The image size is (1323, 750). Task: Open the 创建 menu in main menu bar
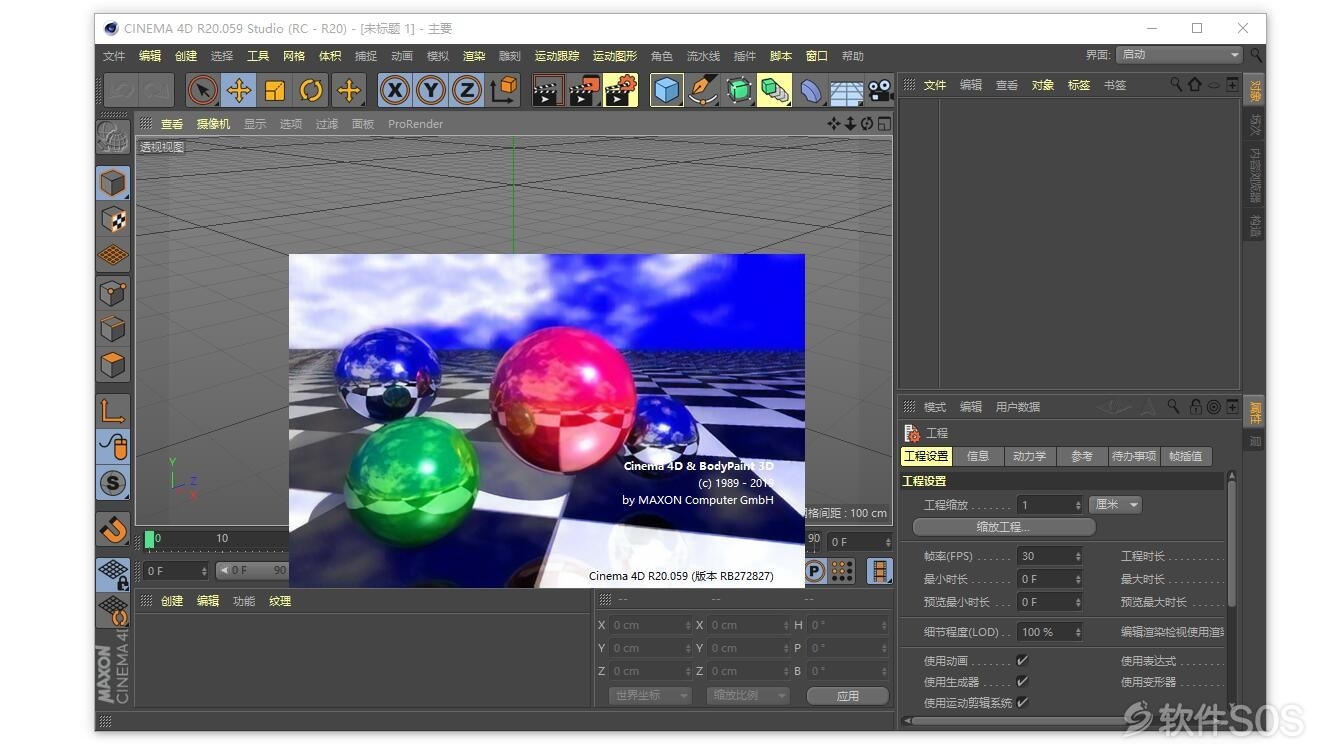(186, 56)
